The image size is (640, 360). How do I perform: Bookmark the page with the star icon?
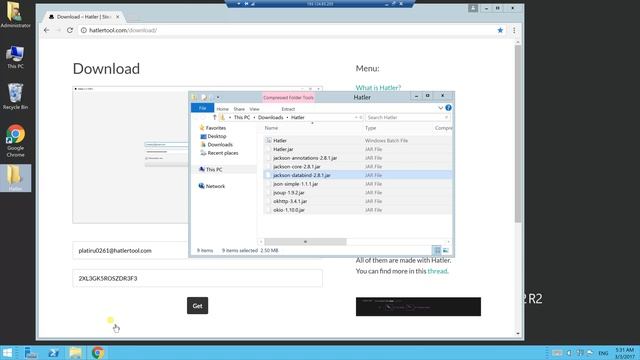pyautogui.click(x=500, y=30)
